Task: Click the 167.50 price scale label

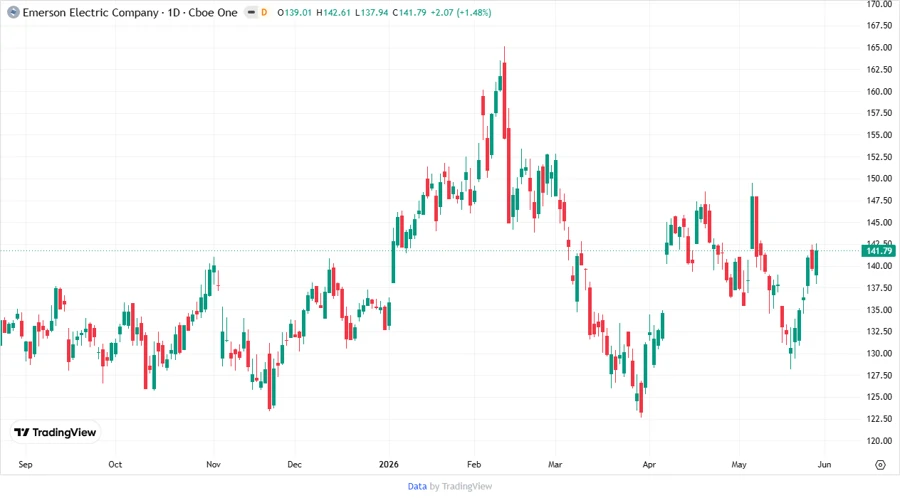Action: (x=879, y=26)
